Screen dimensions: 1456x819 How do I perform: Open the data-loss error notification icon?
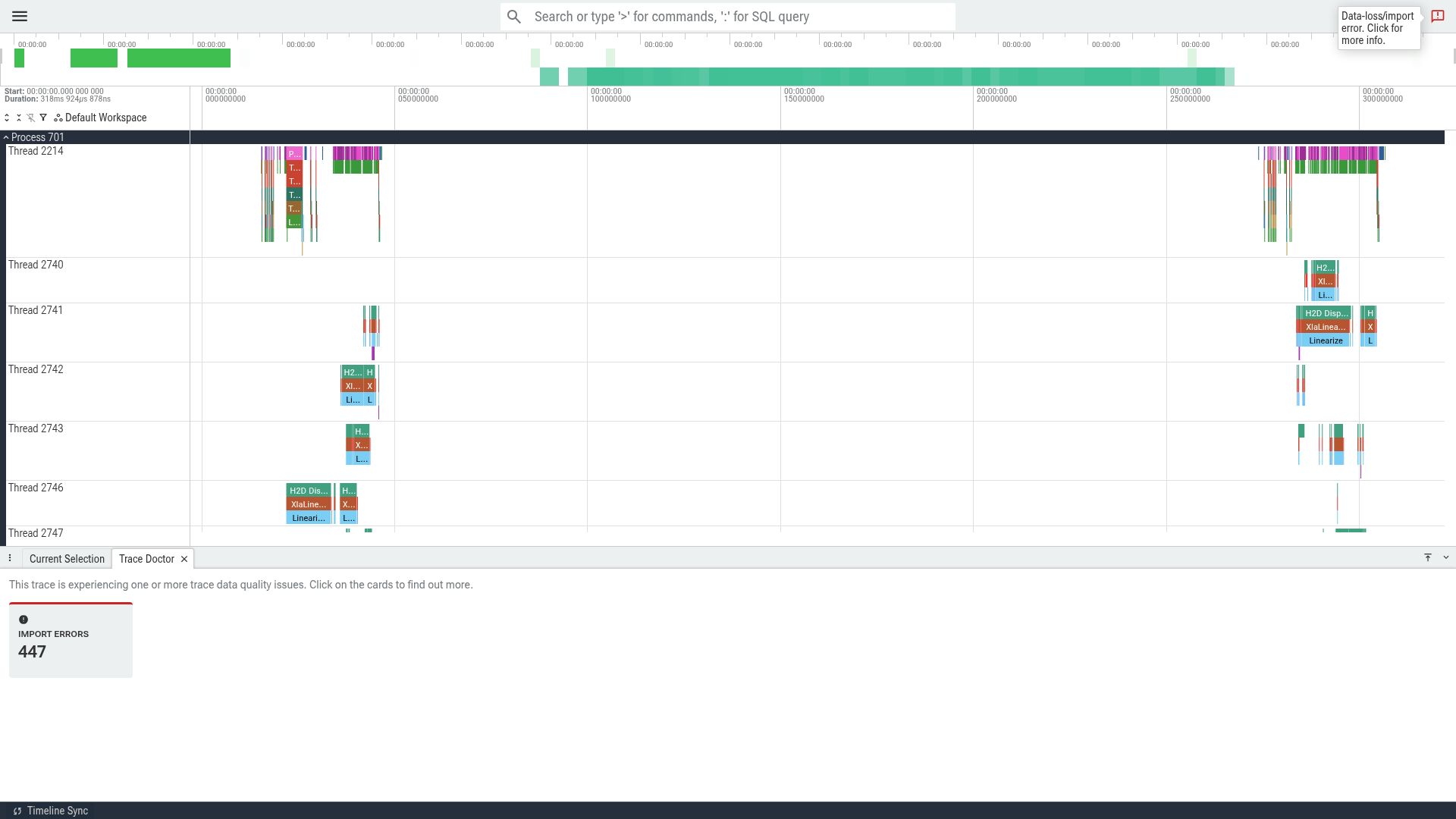pyautogui.click(x=1437, y=16)
